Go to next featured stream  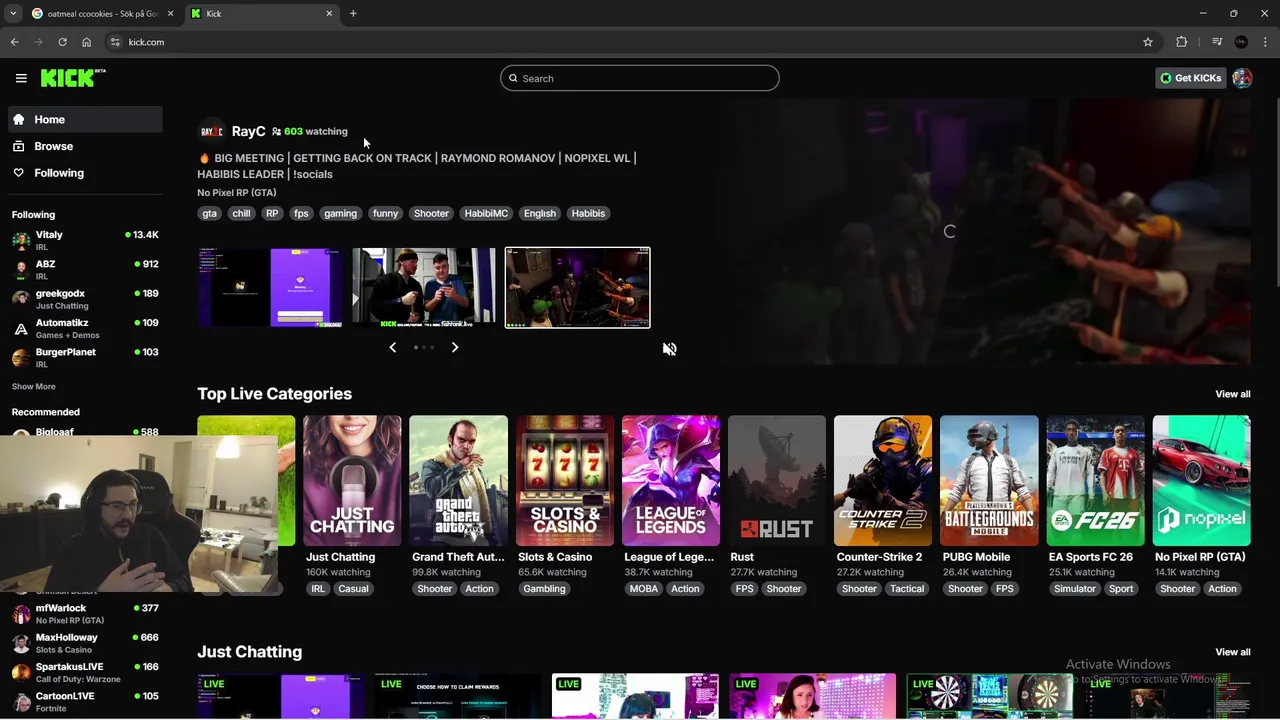tap(455, 347)
